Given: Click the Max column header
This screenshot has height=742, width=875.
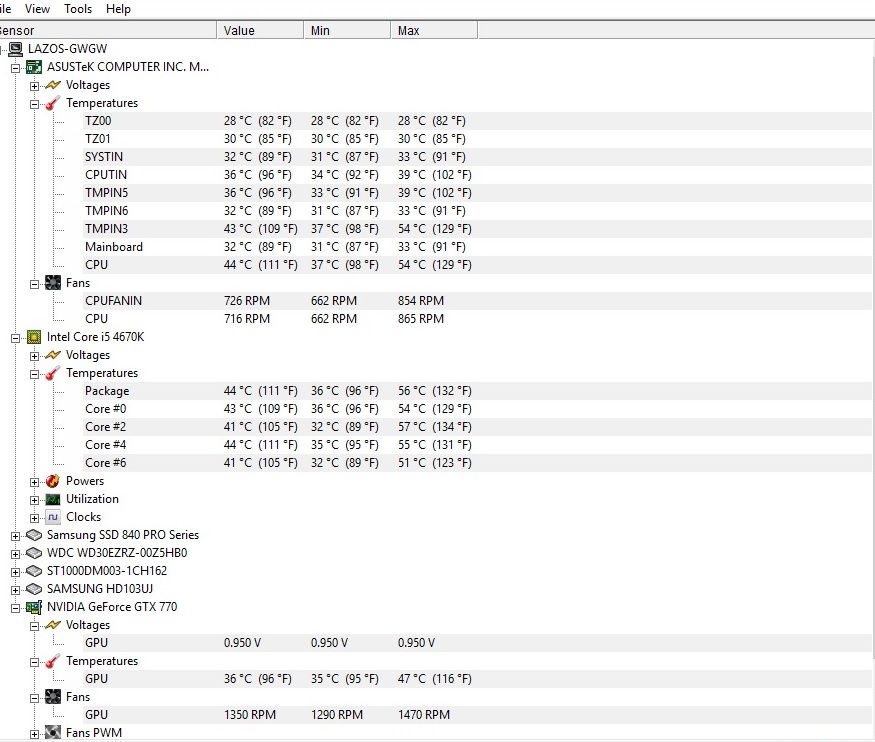Looking at the screenshot, I should point(434,30).
